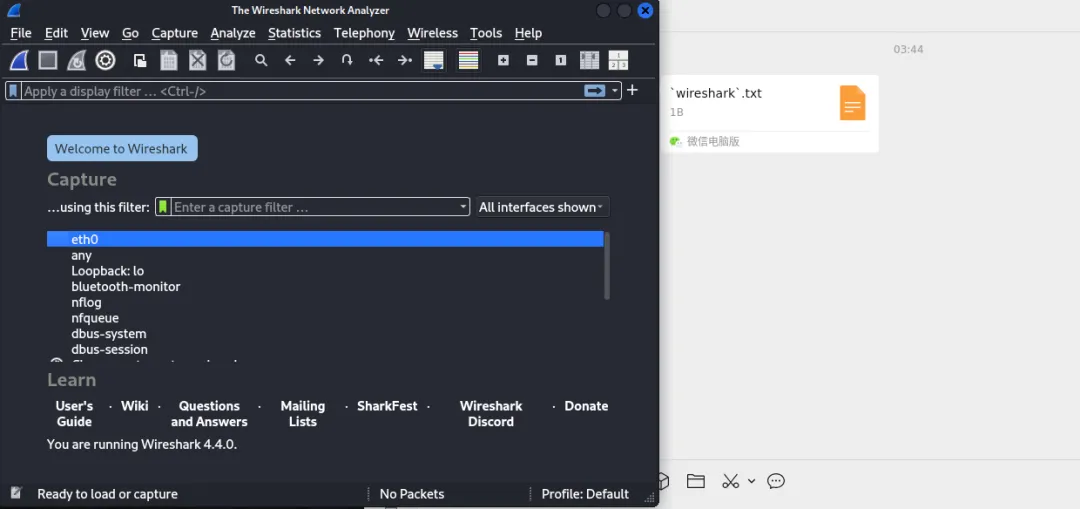This screenshot has width=1080, height=509.
Task: Zoom out main window text
Action: [532, 61]
